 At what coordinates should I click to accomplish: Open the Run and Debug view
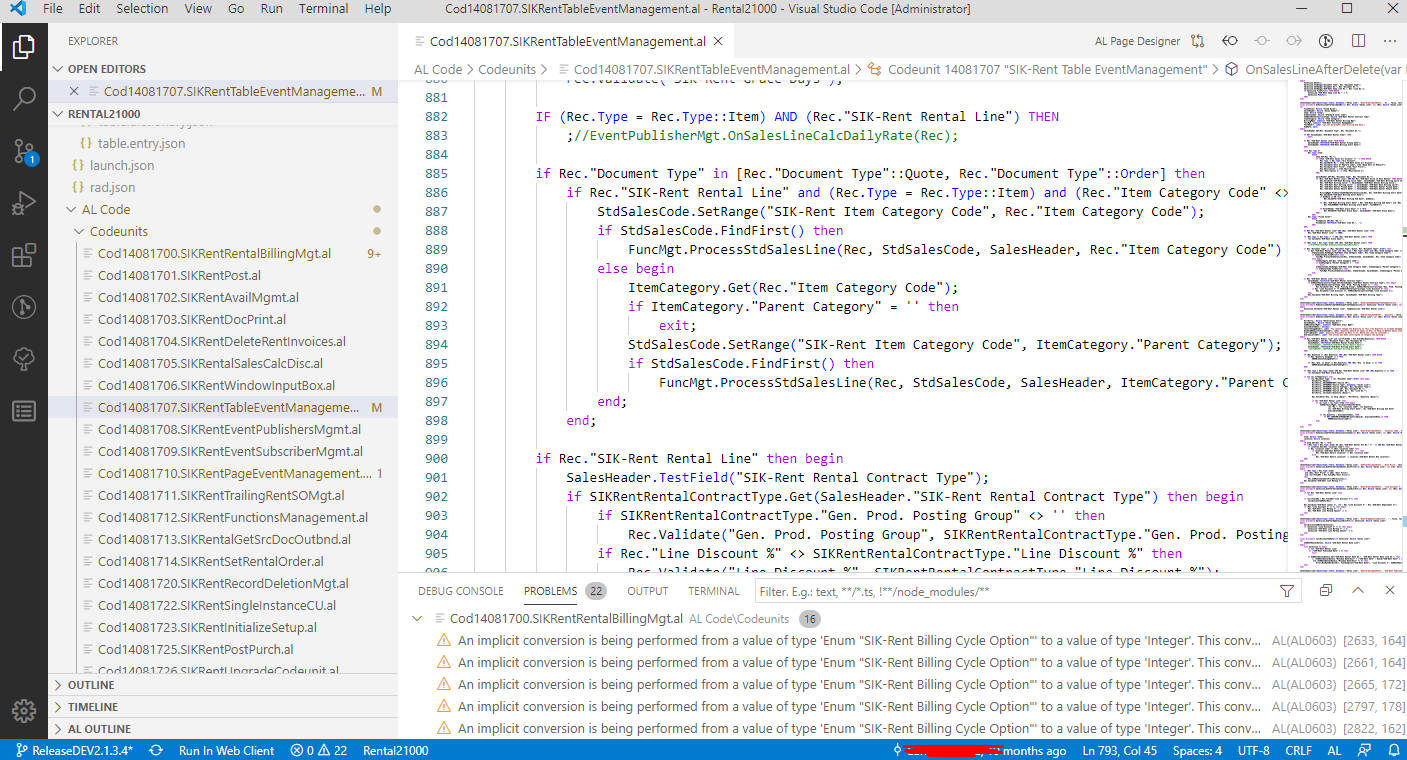(24, 203)
